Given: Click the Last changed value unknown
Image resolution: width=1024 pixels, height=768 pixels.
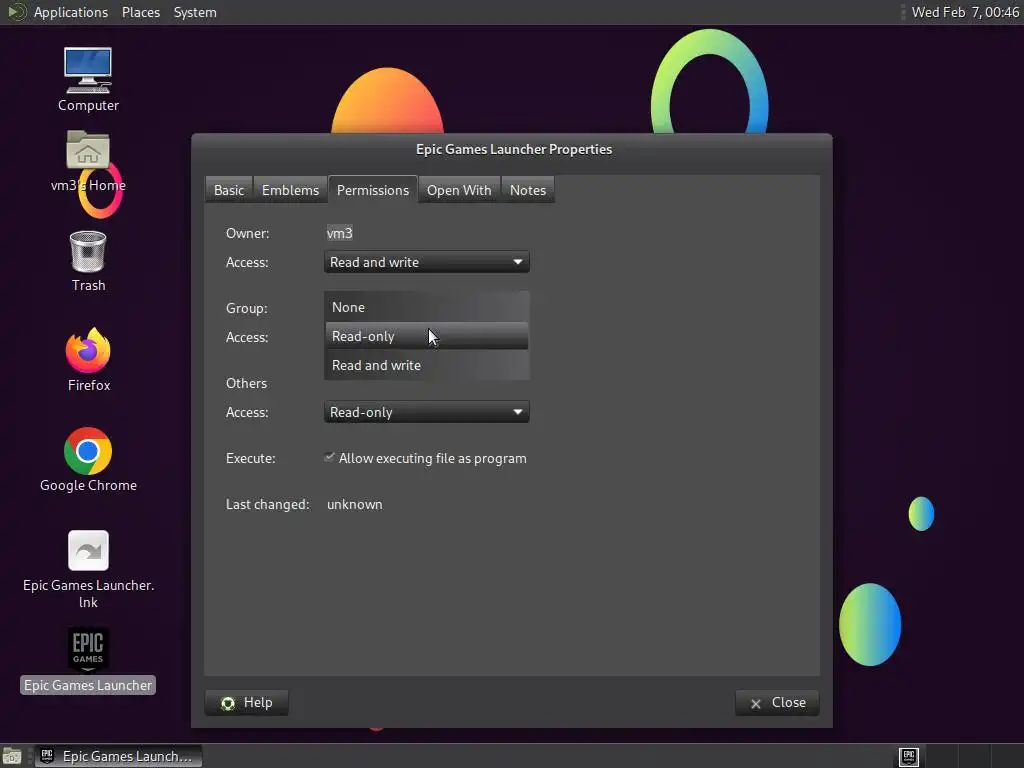Looking at the screenshot, I should pyautogui.click(x=355, y=504).
